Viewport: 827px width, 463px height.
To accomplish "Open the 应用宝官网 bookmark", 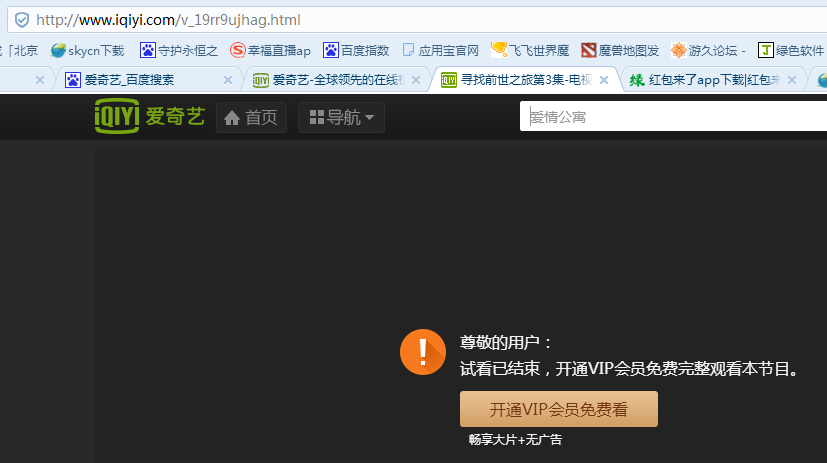I will (x=440, y=50).
